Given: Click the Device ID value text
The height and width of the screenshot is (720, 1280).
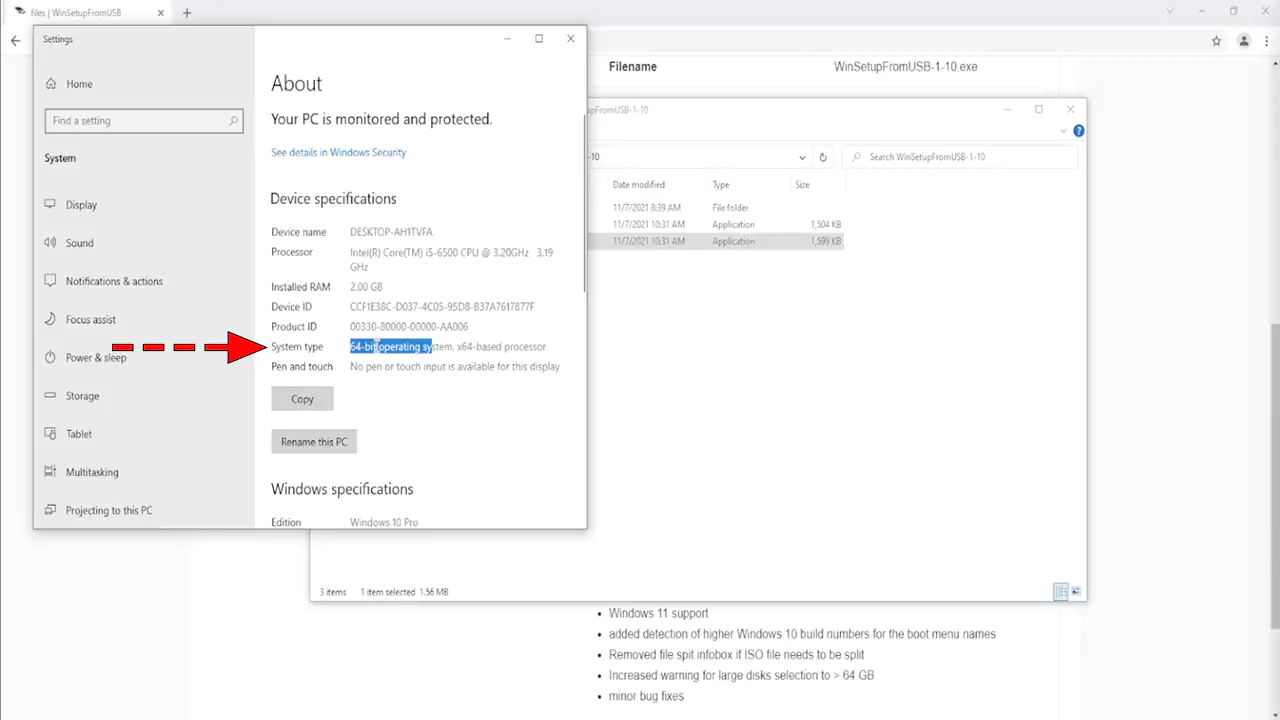Looking at the screenshot, I should click(x=442, y=307).
